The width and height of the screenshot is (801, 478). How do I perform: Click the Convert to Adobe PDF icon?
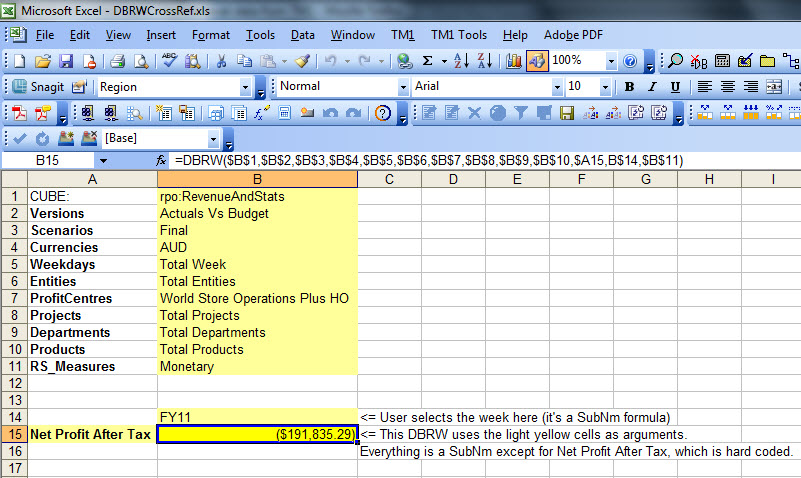[19, 112]
